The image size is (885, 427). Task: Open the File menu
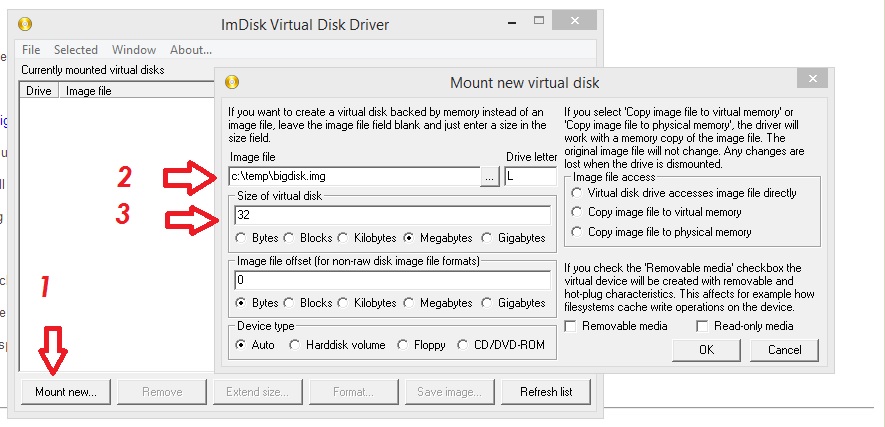(x=31, y=50)
